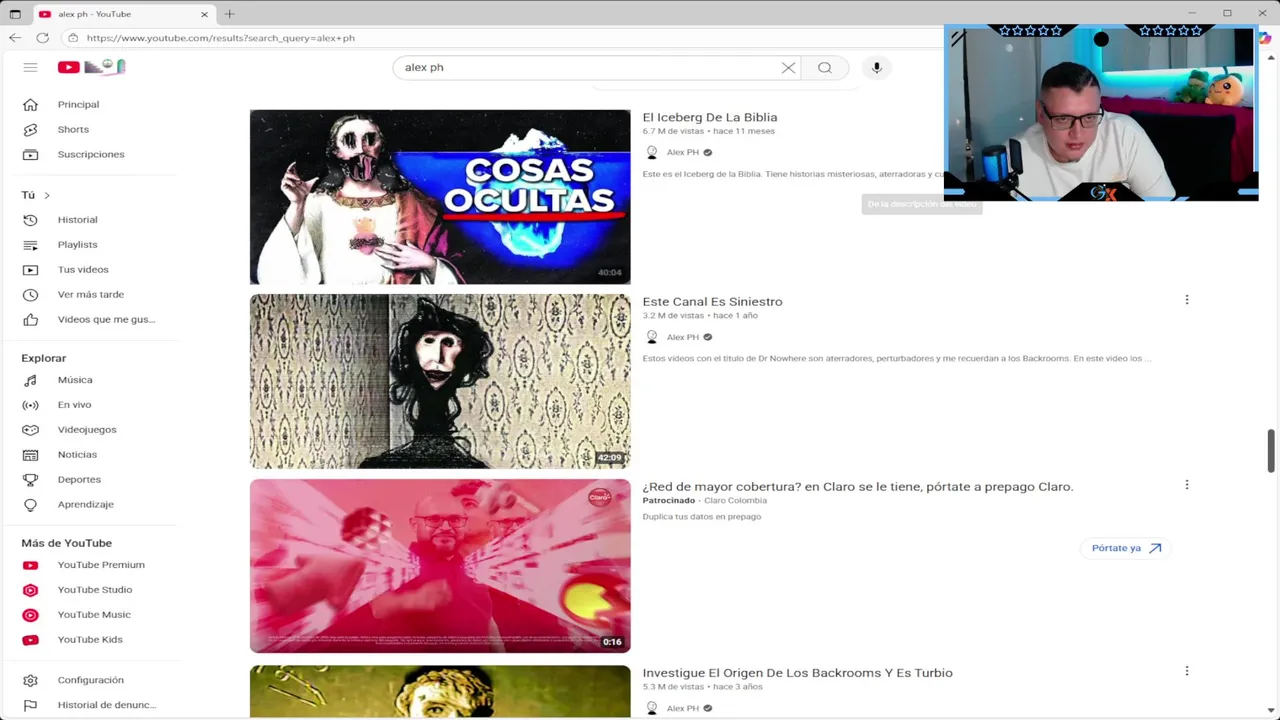Open YouTube Studio icon
Viewport: 1280px width, 720px height.
[30, 590]
